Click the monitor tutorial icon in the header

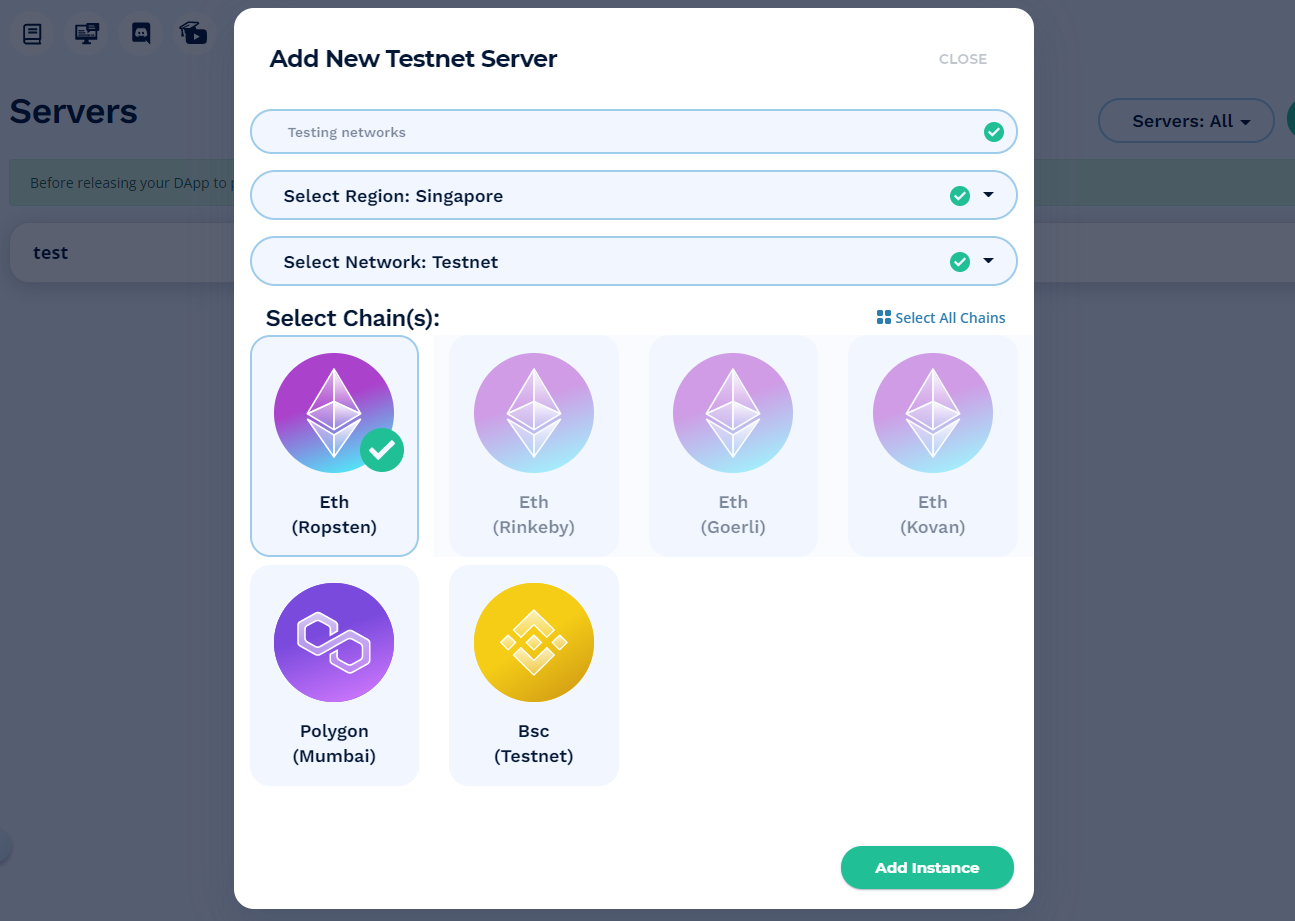pyautogui.click(x=87, y=34)
